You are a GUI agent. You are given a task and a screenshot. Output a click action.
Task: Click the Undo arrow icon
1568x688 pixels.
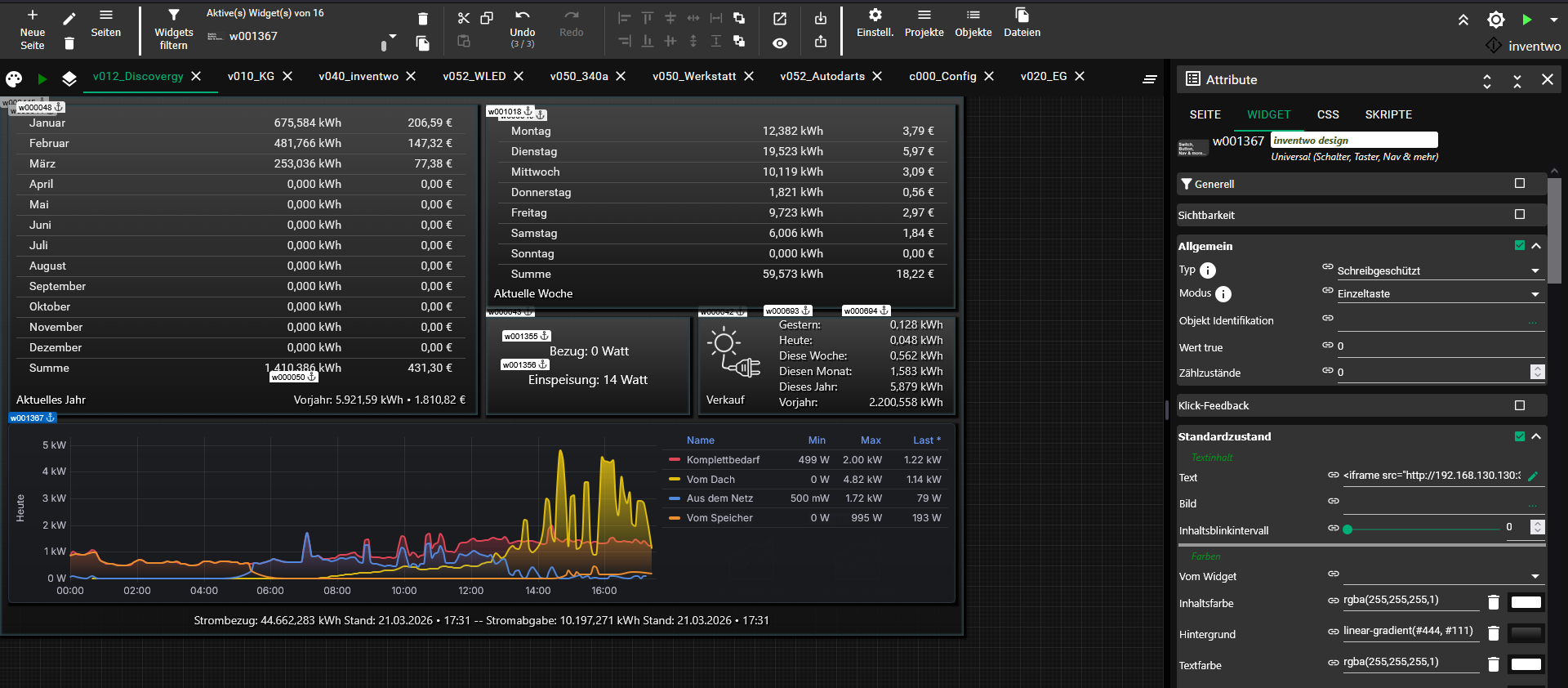click(522, 16)
